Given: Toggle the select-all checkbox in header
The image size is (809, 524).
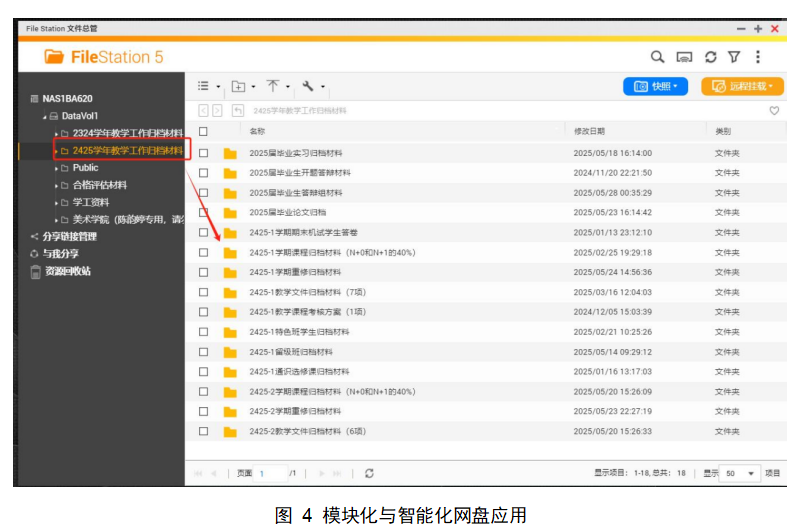Looking at the screenshot, I should (203, 131).
